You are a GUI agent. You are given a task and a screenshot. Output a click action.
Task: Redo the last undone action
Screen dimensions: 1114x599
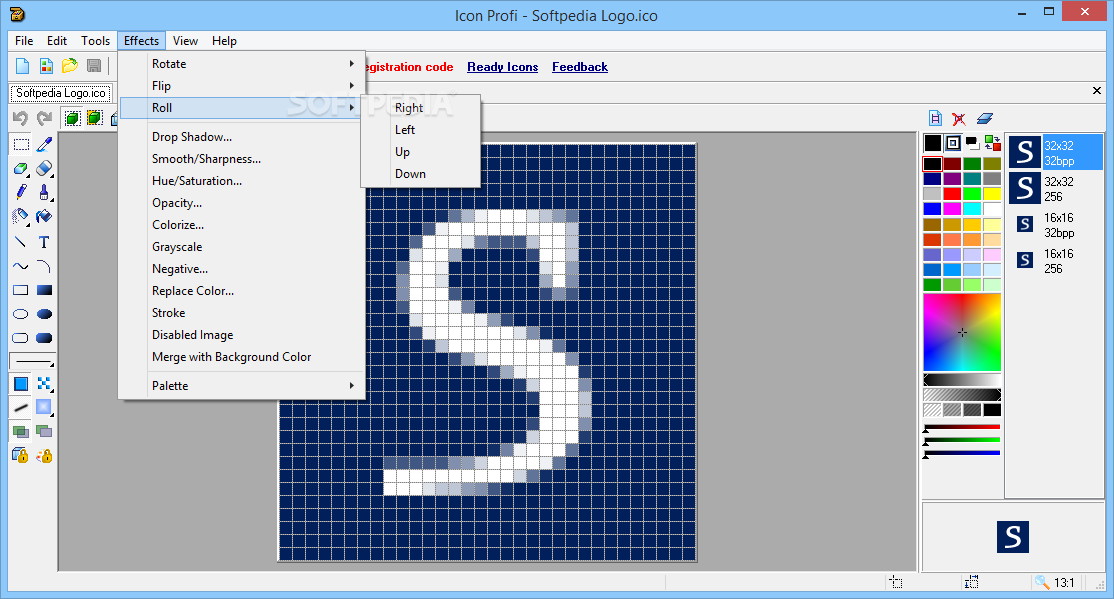coord(44,118)
